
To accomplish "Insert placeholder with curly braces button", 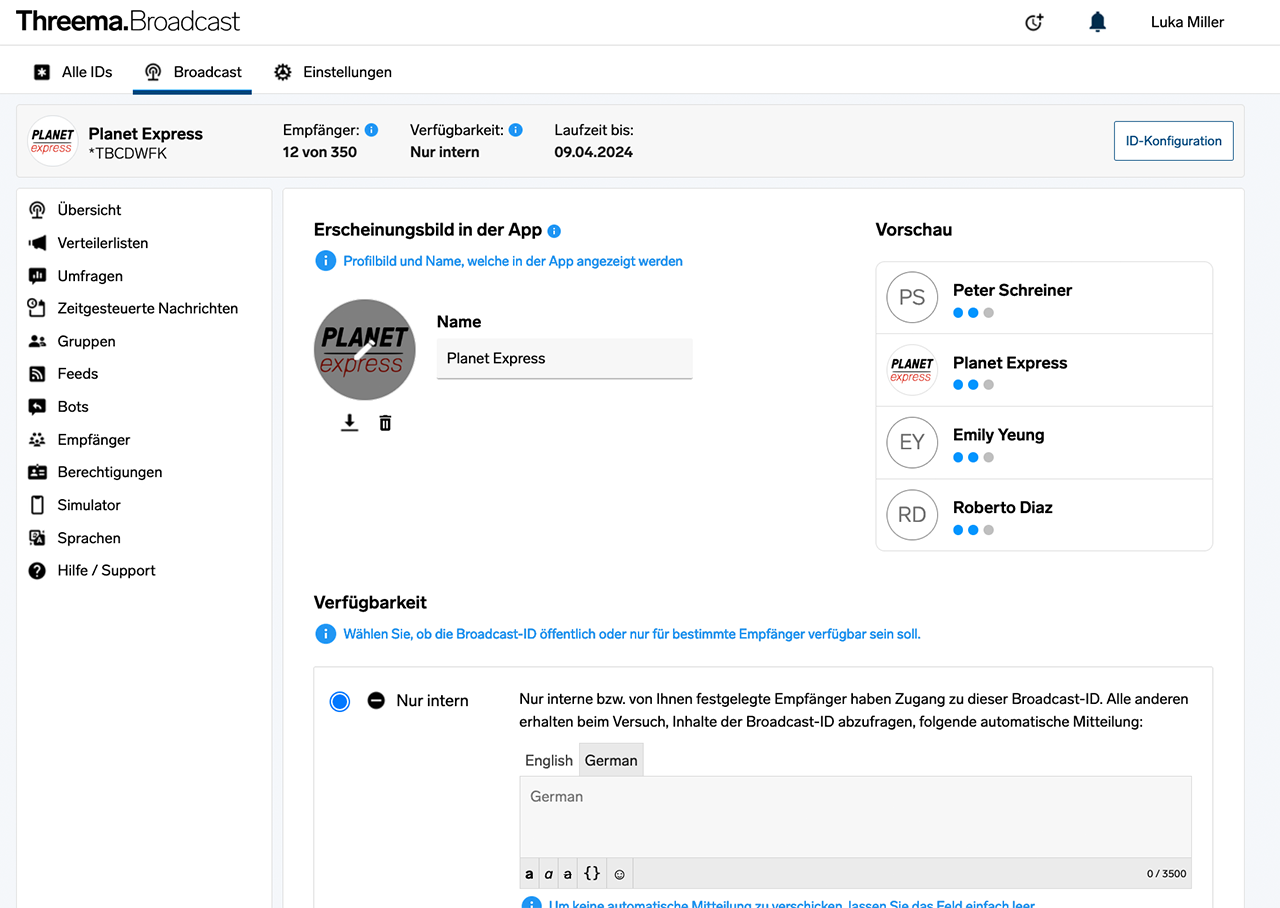I will coord(592,873).
